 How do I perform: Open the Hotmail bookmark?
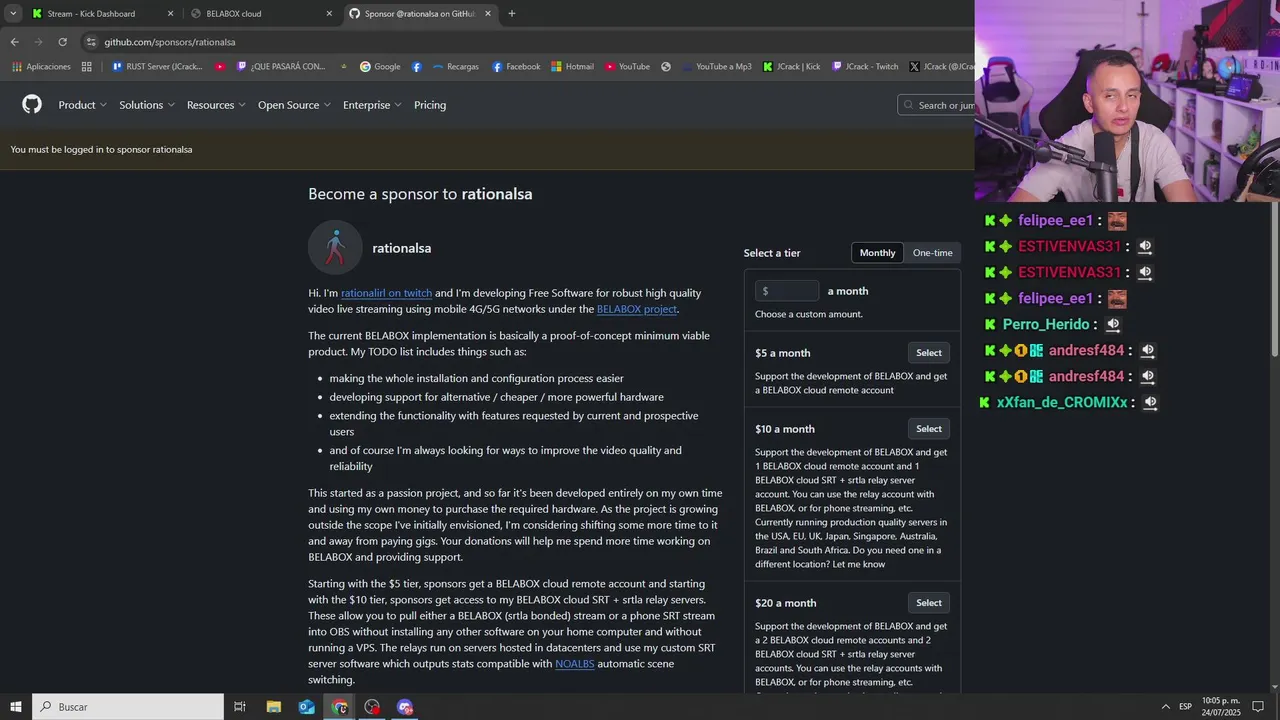point(572,67)
